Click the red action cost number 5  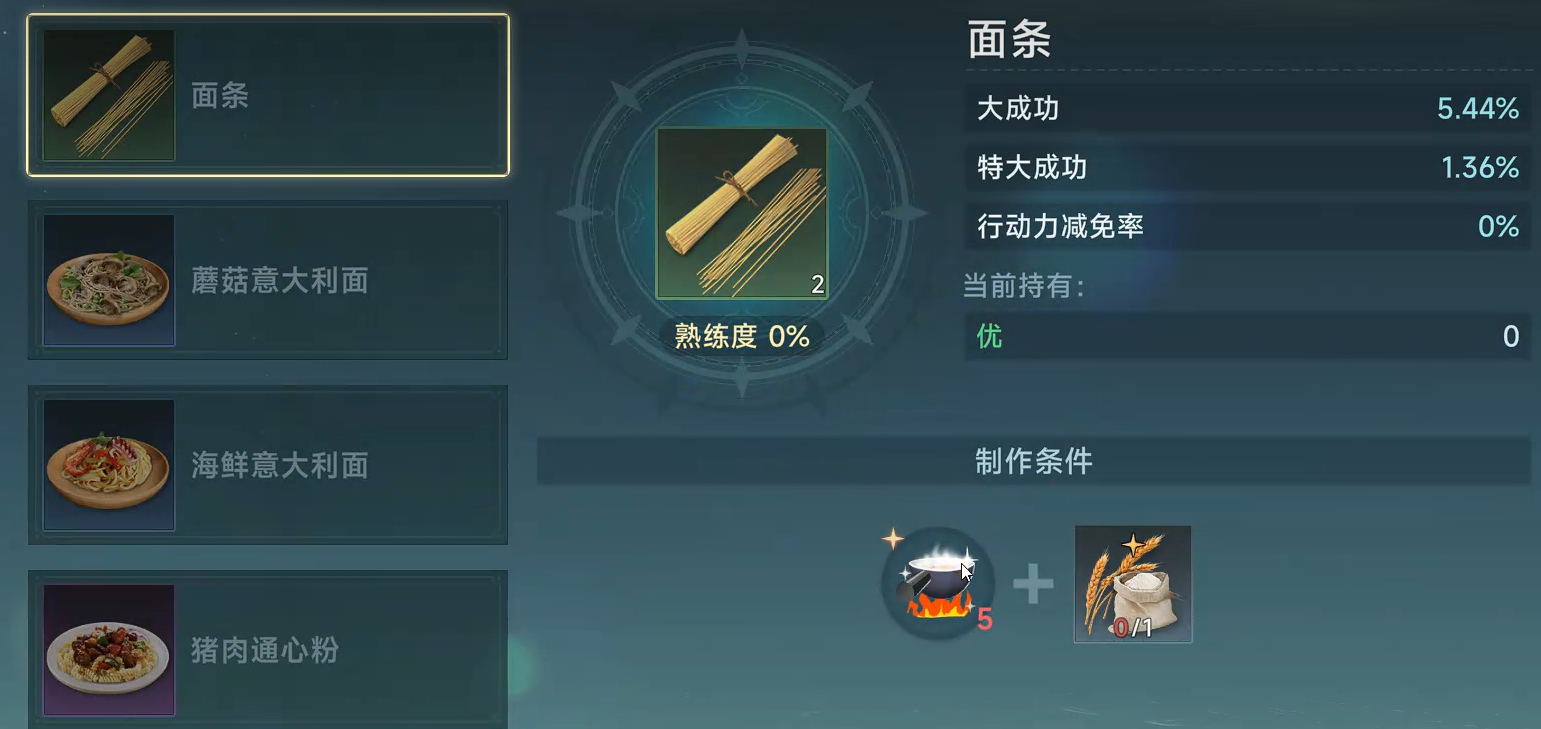(x=985, y=620)
